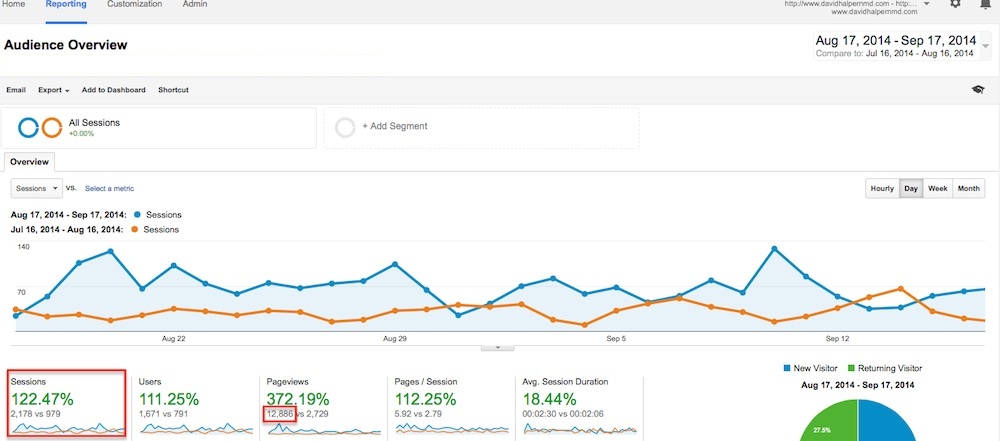The image size is (1000, 441).
Task: Click the Pageviews sparkline chart
Action: tap(323, 429)
